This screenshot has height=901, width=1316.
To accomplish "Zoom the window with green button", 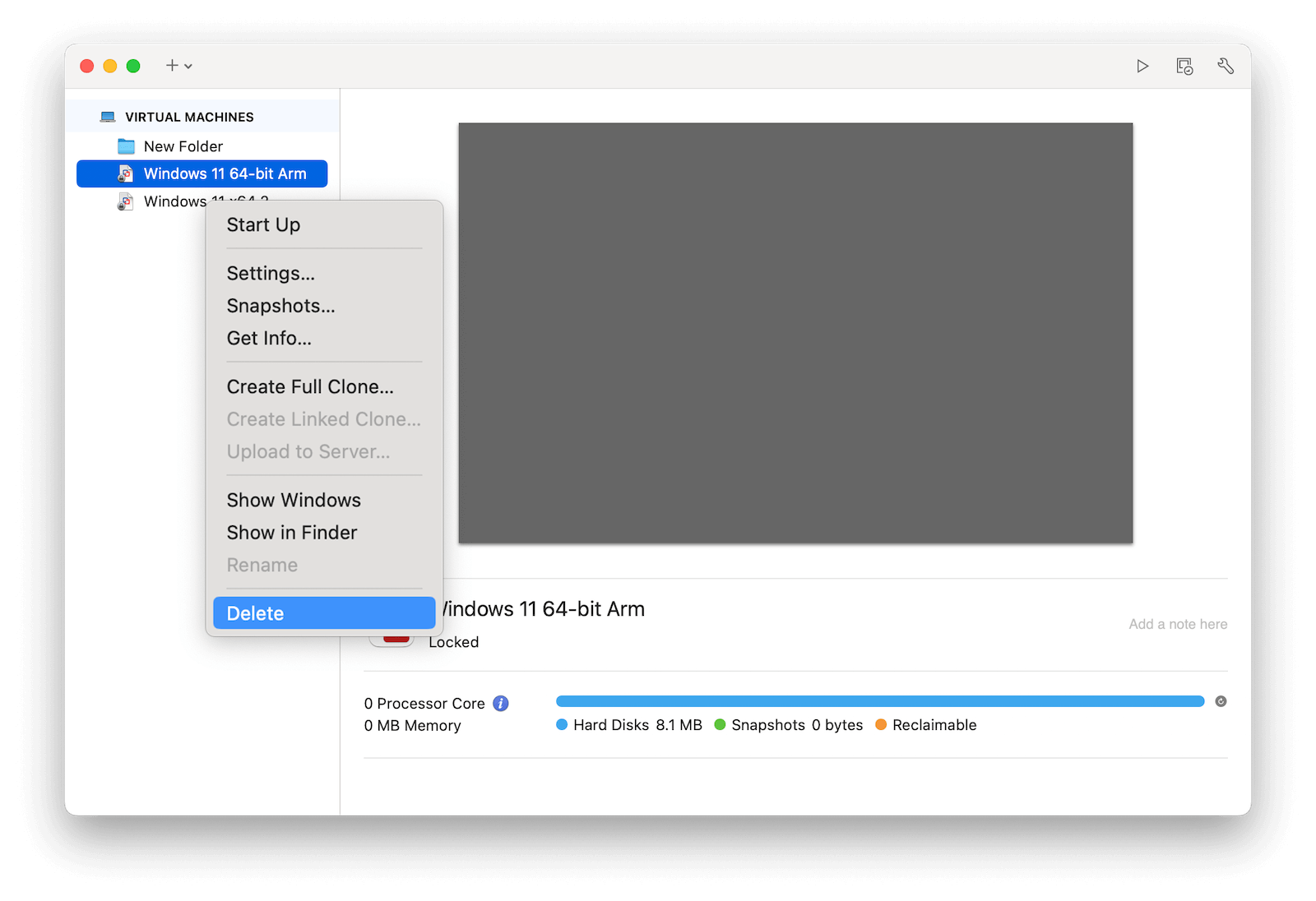I will (x=133, y=66).
